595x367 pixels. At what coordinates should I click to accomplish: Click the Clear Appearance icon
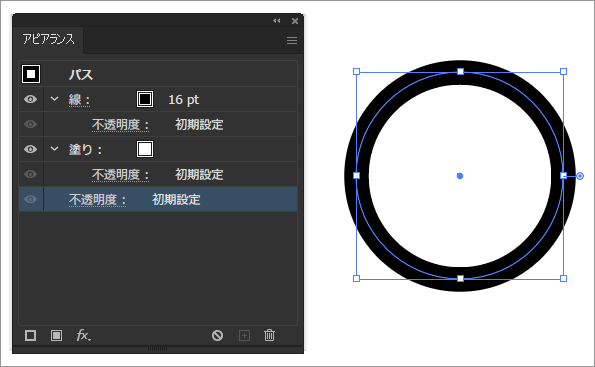click(217, 335)
